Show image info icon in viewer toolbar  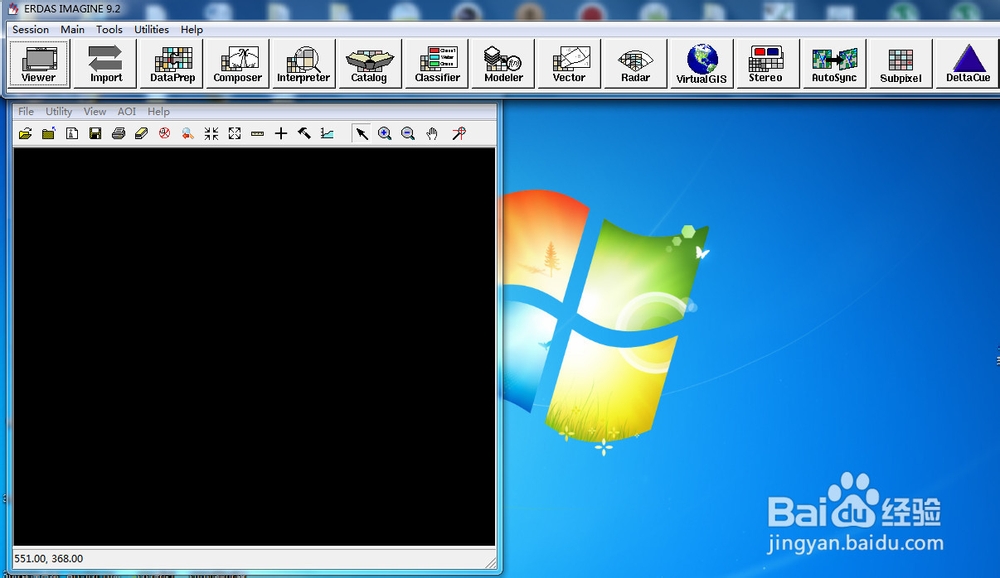pos(72,133)
